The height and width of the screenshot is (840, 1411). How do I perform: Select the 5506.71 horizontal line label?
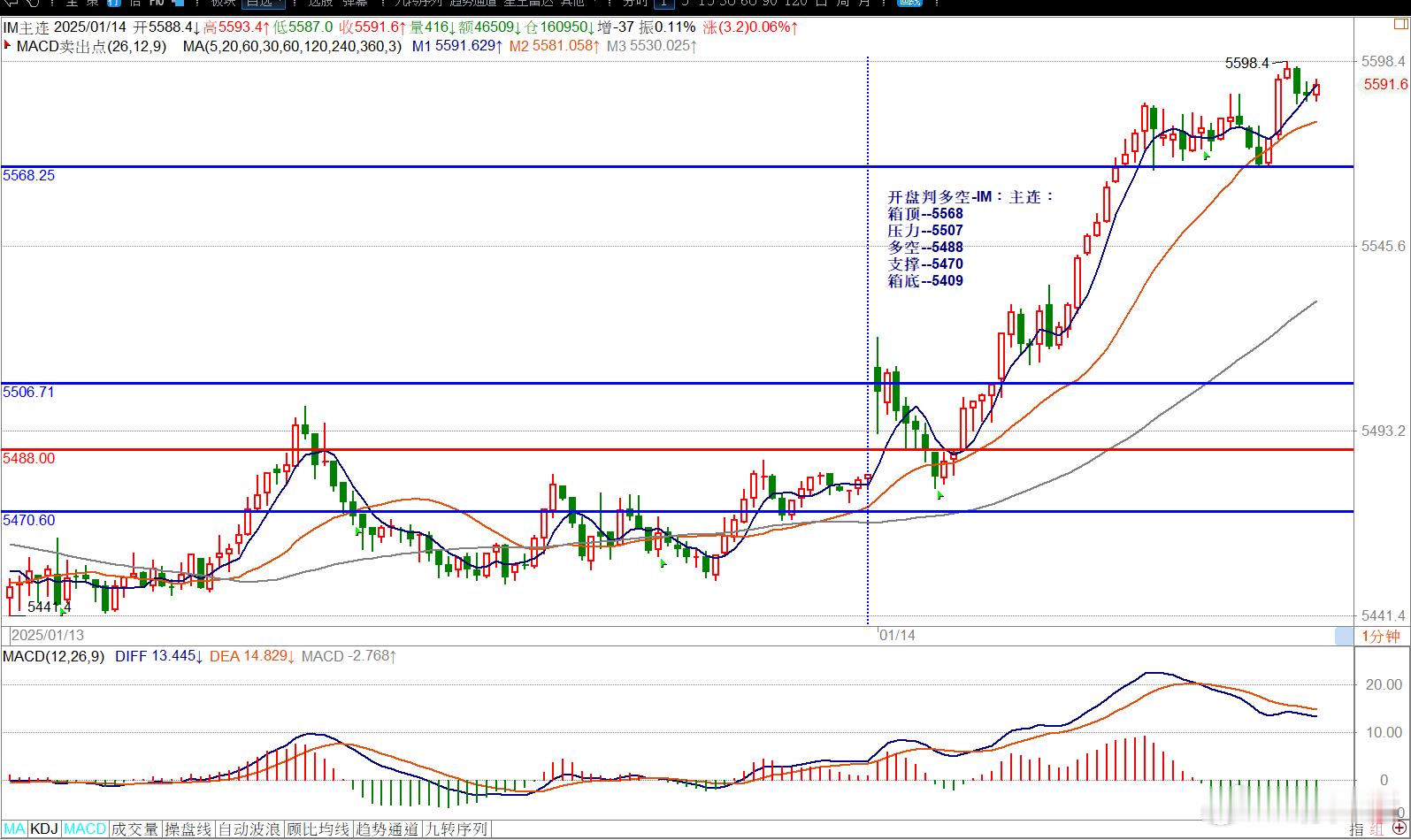(29, 392)
